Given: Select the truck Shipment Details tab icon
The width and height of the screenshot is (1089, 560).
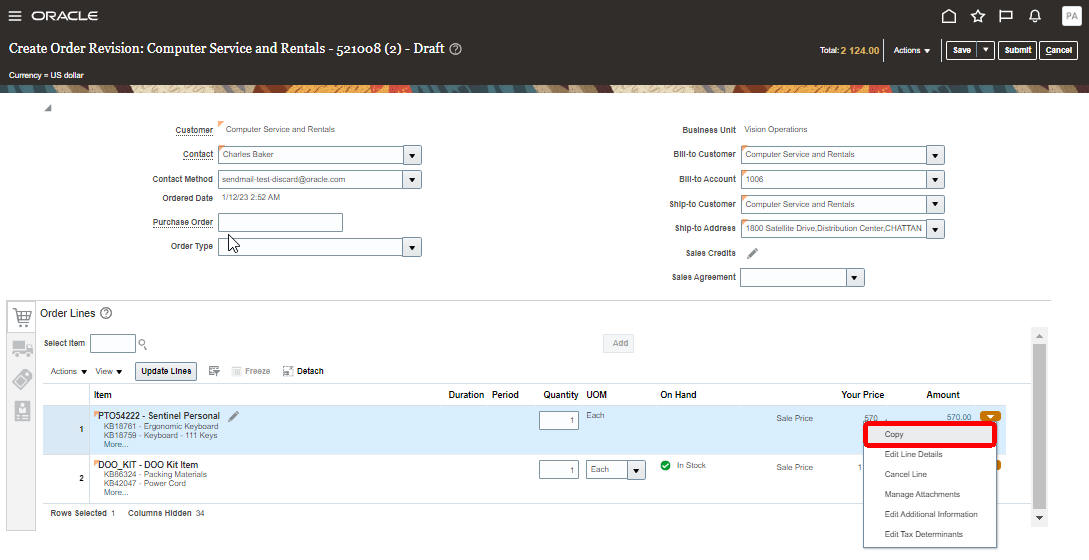Looking at the screenshot, I should tap(22, 349).
